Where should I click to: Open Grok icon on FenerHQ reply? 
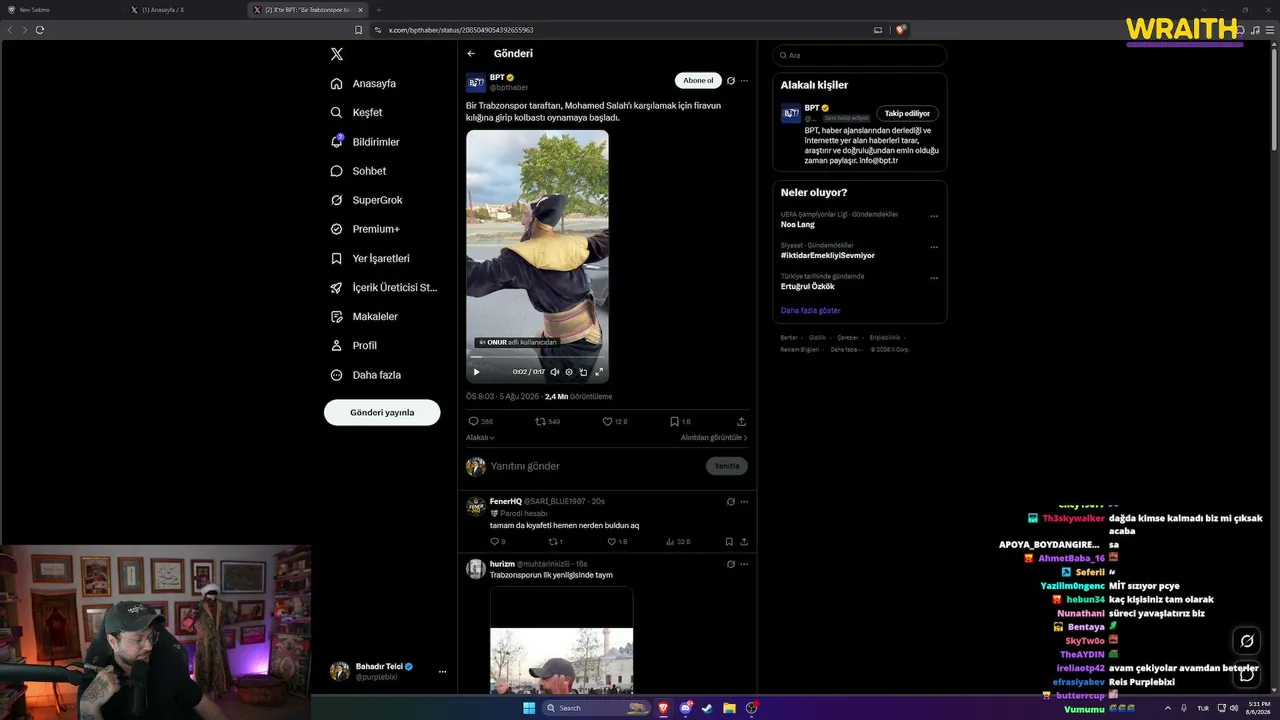pyautogui.click(x=731, y=501)
